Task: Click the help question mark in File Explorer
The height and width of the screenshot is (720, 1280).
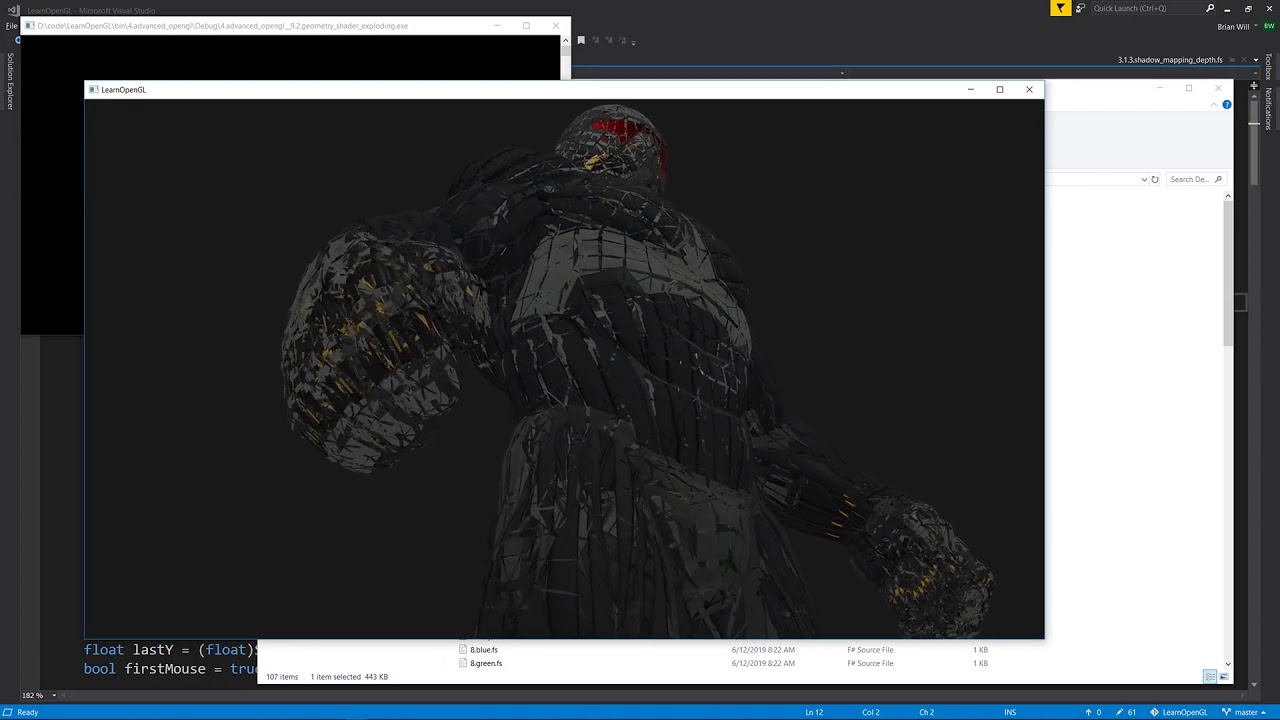Action: point(1227,105)
